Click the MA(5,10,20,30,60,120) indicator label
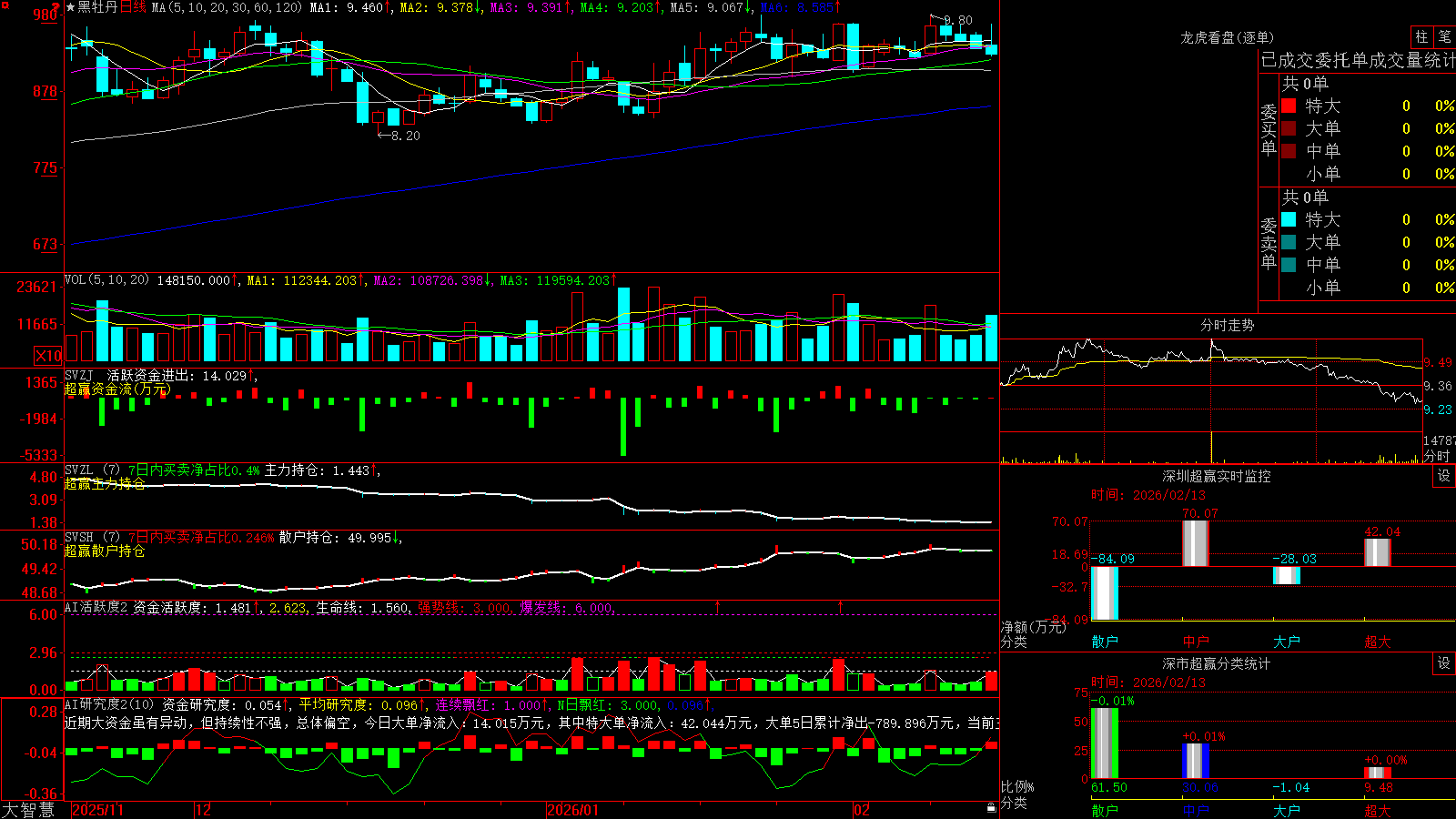 pyautogui.click(x=227, y=7)
